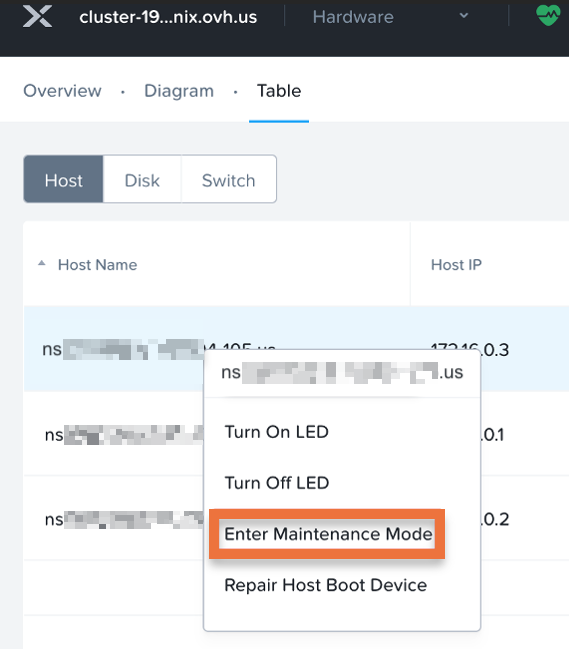Choose Enter Maintenance Mode menu option

coord(328,534)
